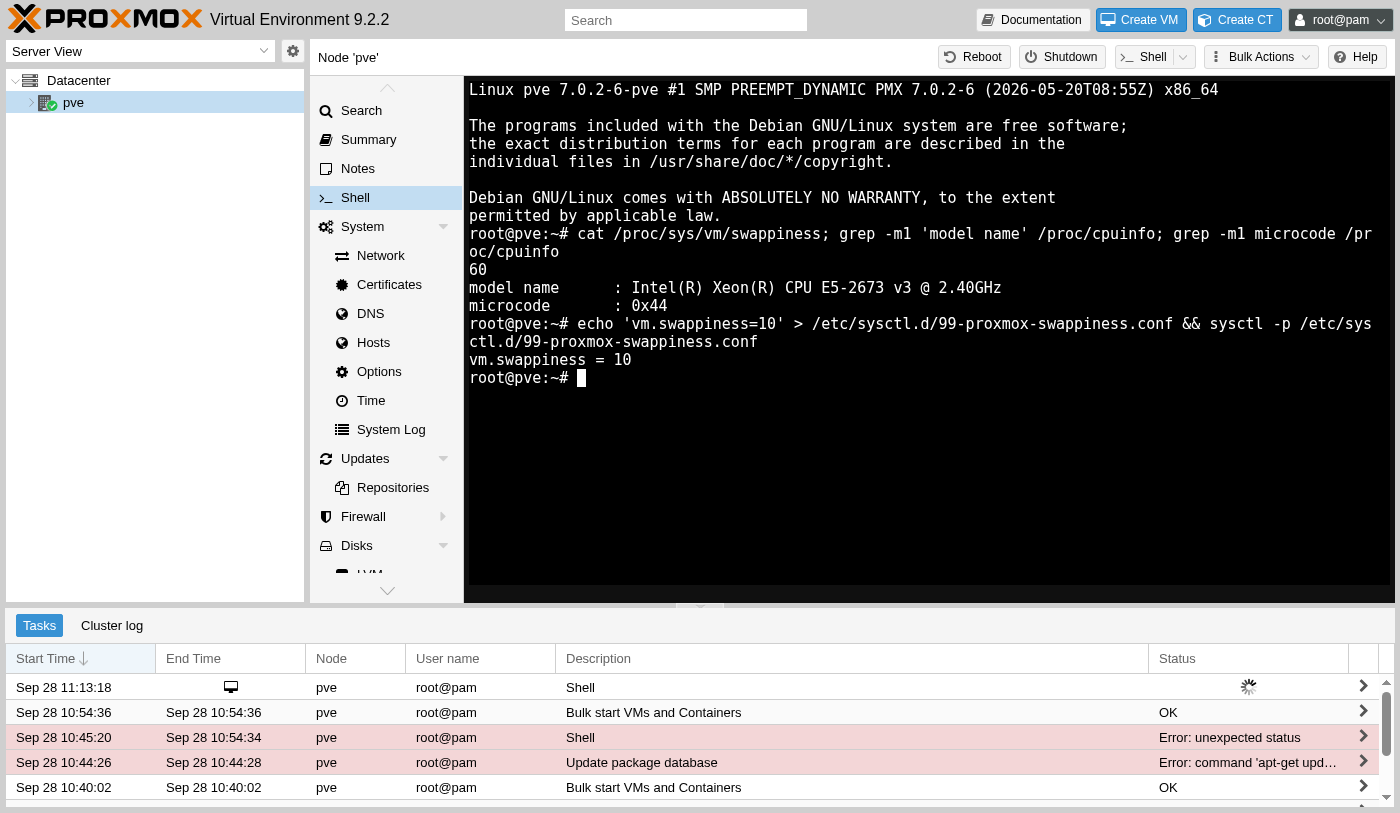Open the Shell button dropdown arrow
Viewport: 1400px width, 813px height.
(x=1184, y=57)
